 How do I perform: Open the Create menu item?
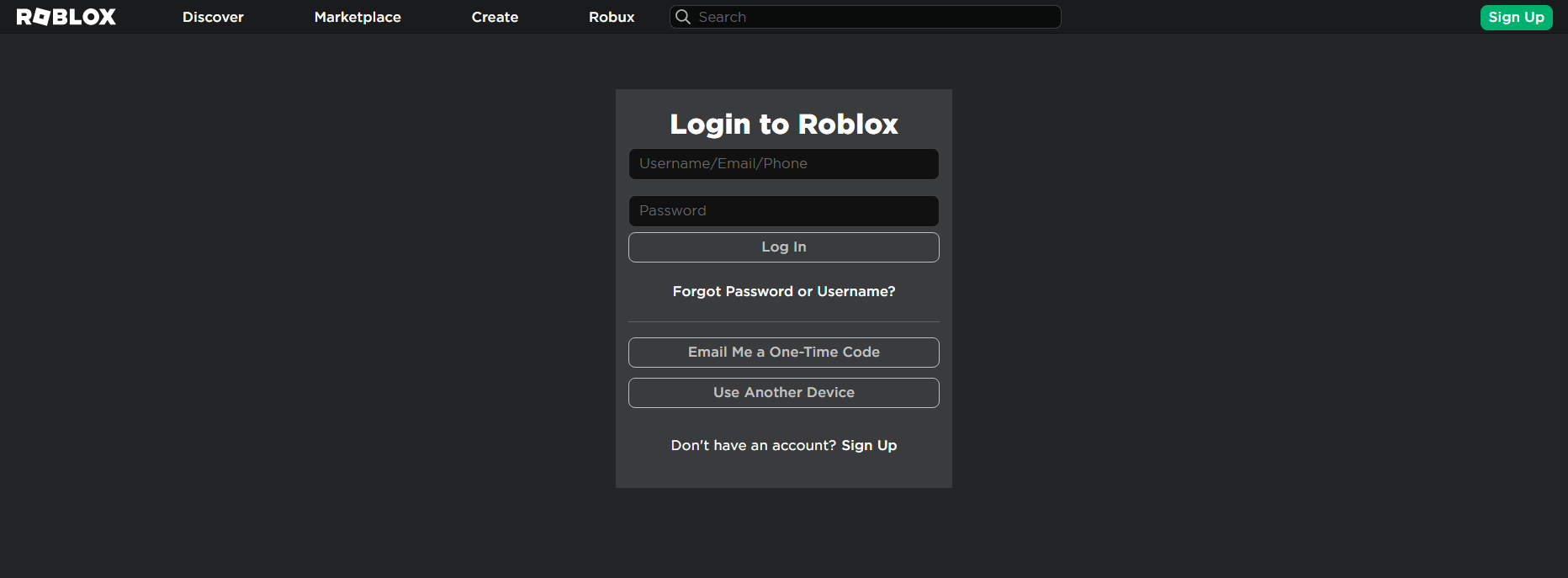(495, 17)
